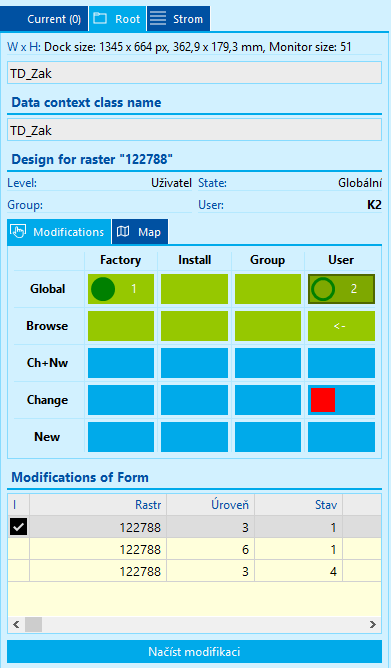Click the TD_Zak field below dock size

tap(194, 73)
